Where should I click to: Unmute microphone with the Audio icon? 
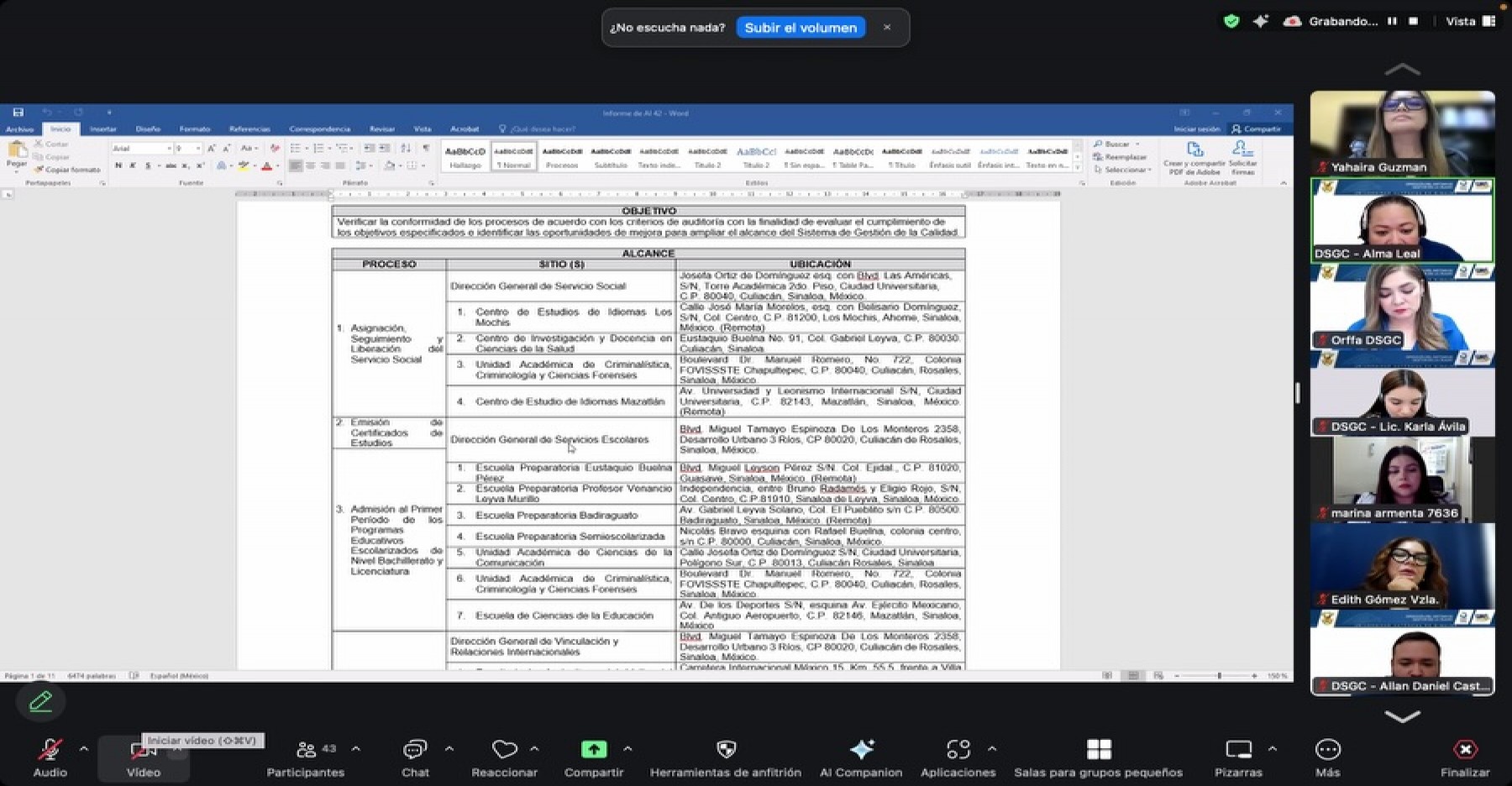[50, 750]
